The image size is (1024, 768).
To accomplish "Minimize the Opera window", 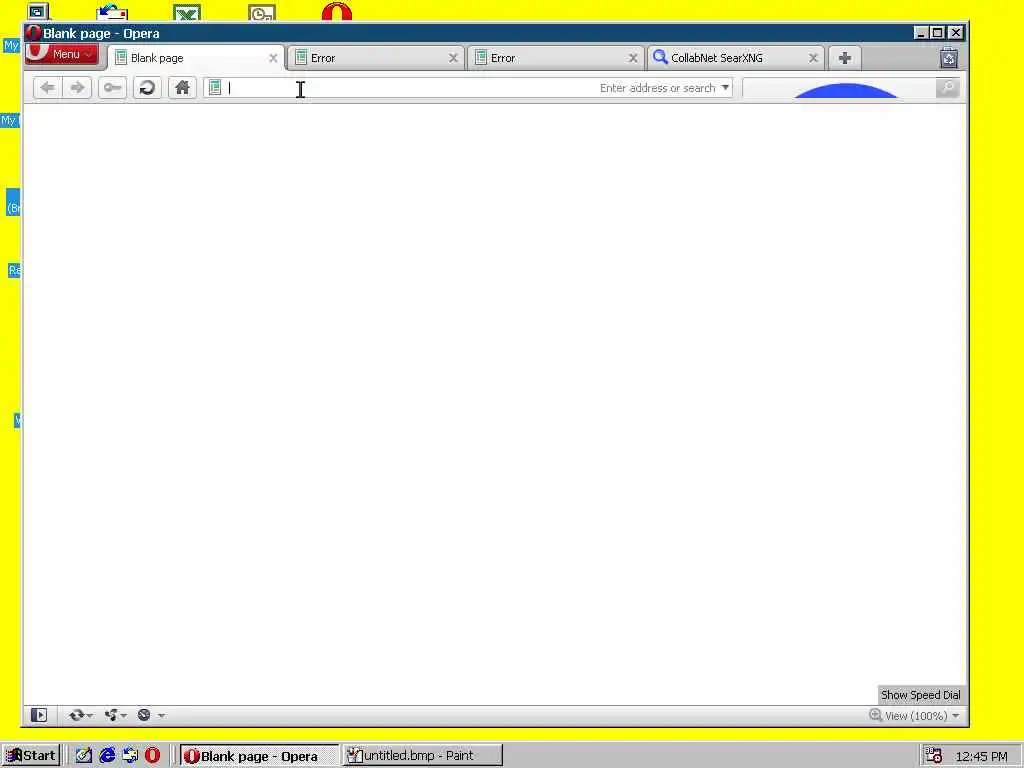I will click(x=921, y=33).
